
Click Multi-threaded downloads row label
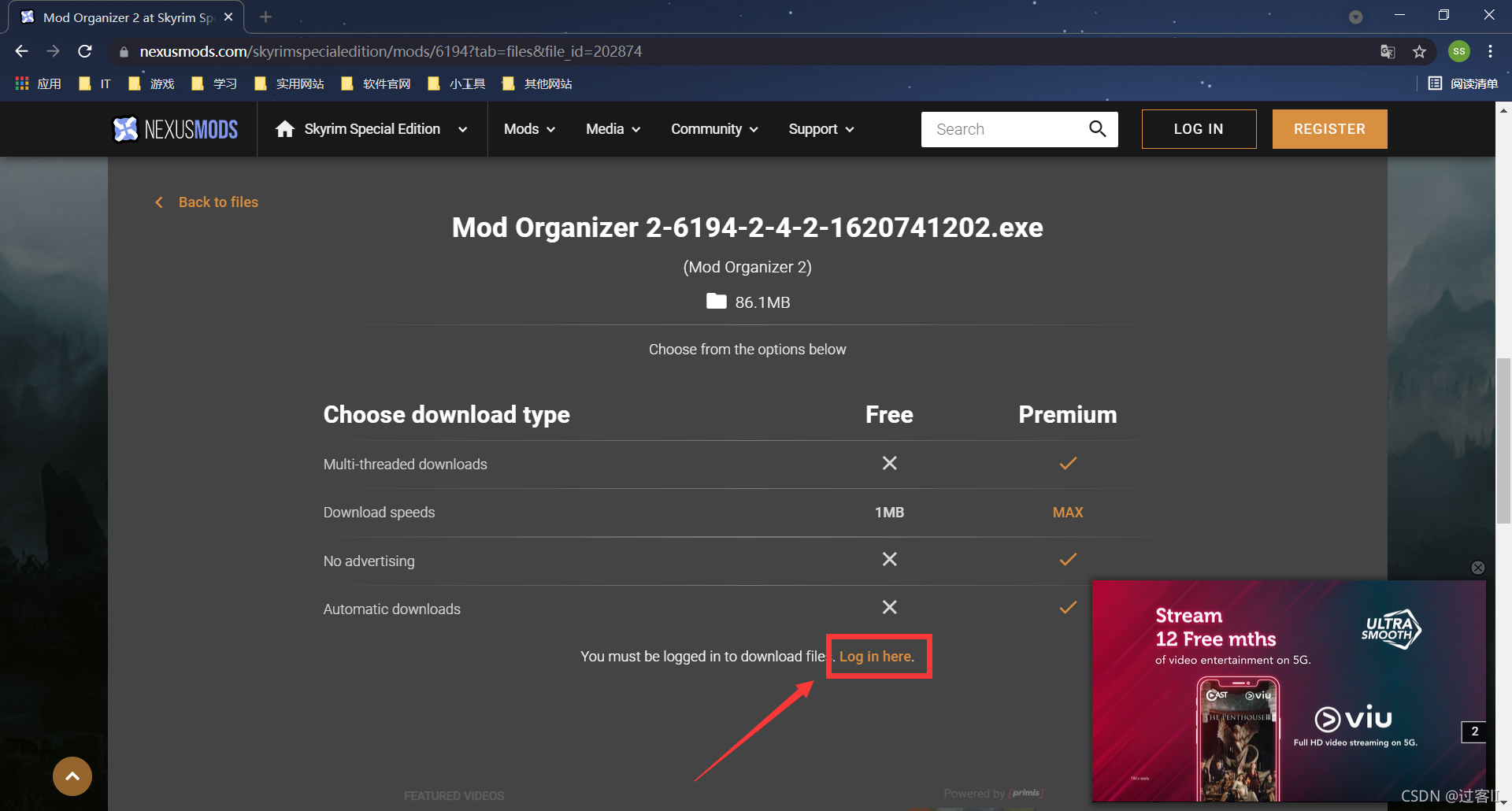pyautogui.click(x=406, y=465)
